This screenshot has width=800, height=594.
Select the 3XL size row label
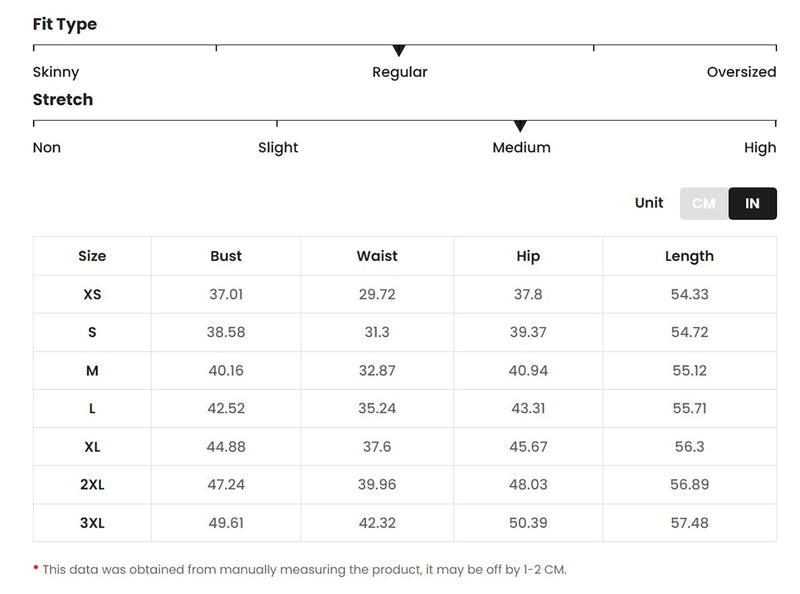pyautogui.click(x=92, y=522)
